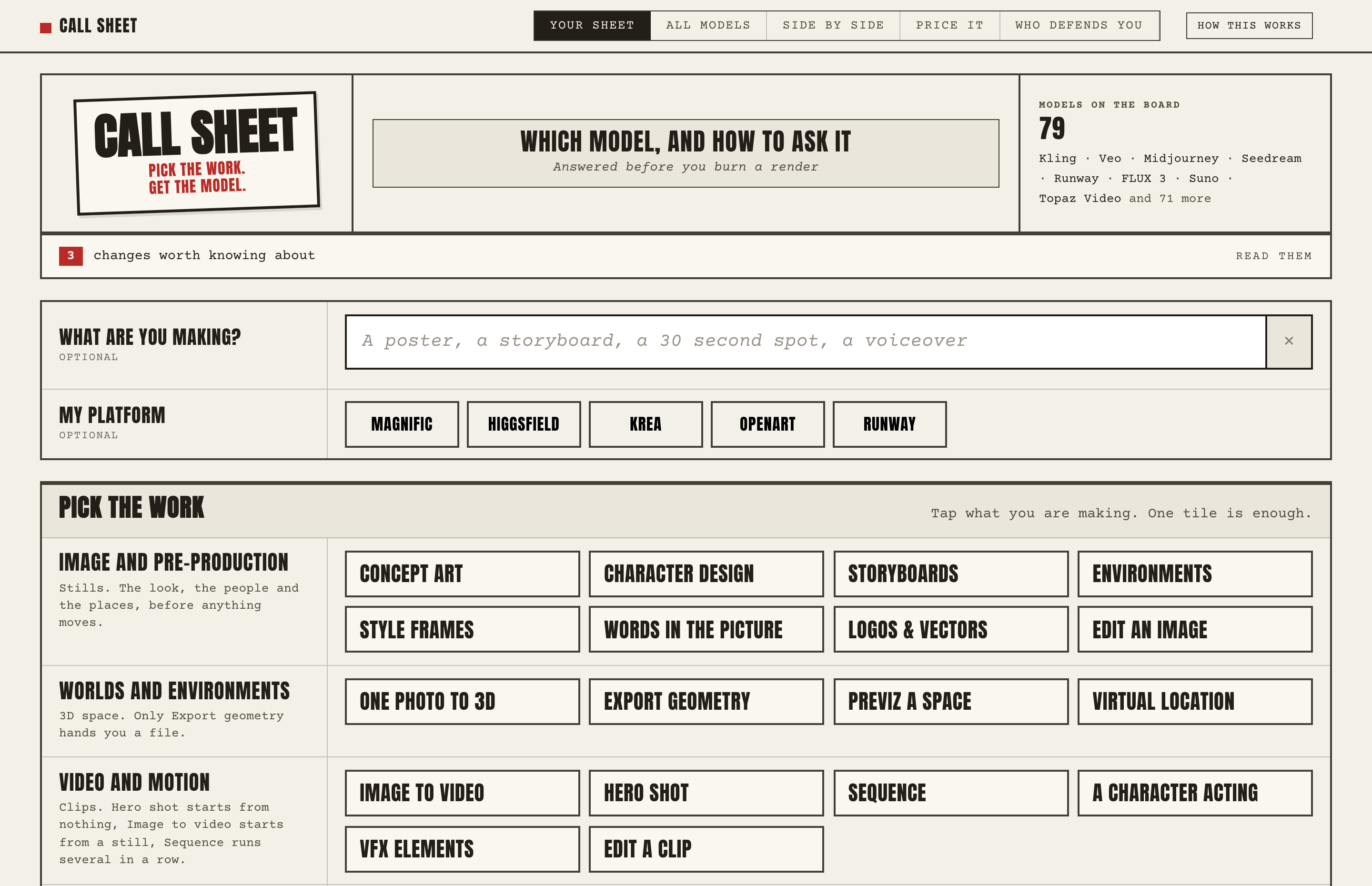Select the Magnific platform
Screen dimensions: 1372x886
pyautogui.click(x=402, y=424)
